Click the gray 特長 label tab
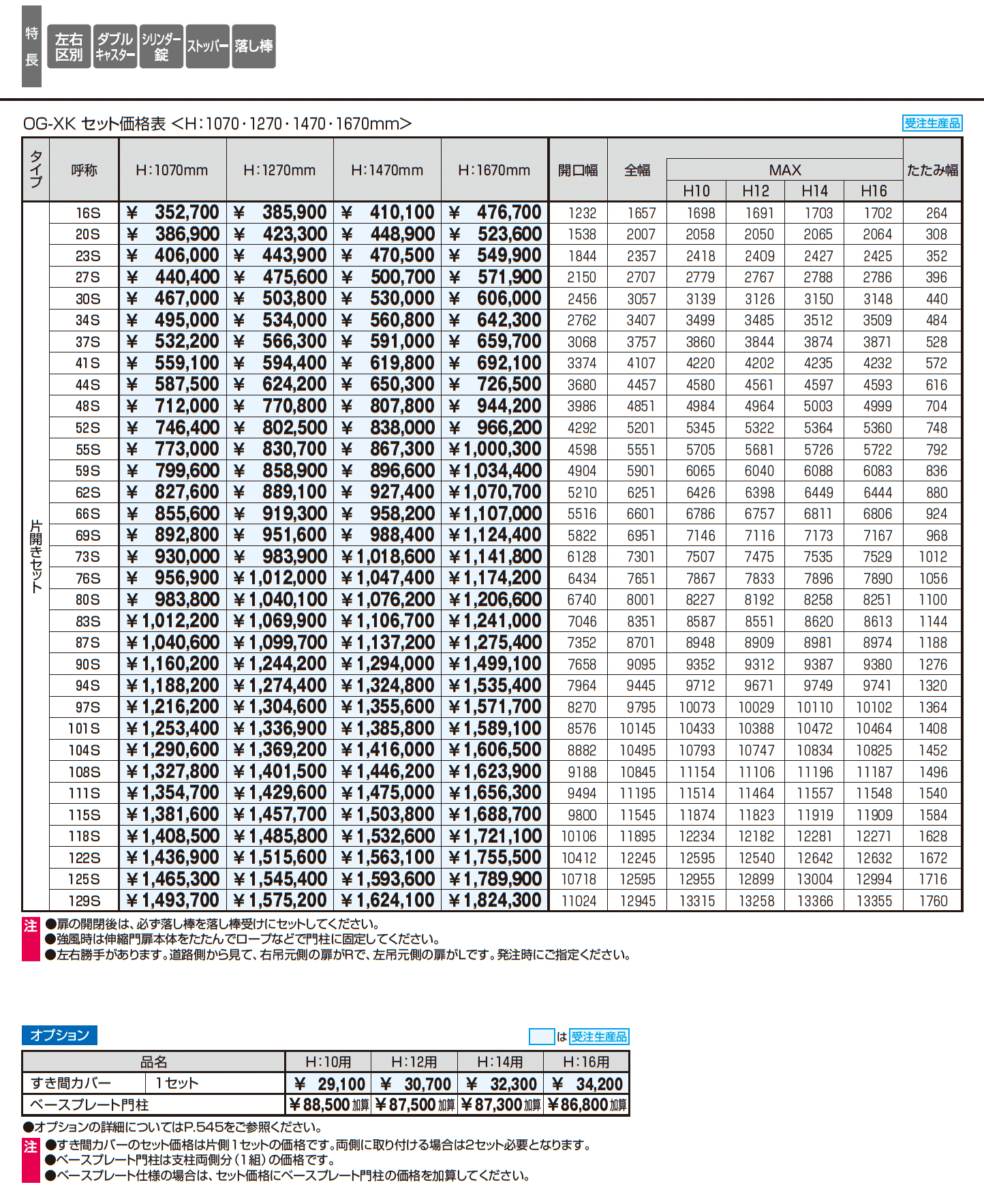Image resolution: width=984 pixels, height=1204 pixels. click(x=31, y=46)
